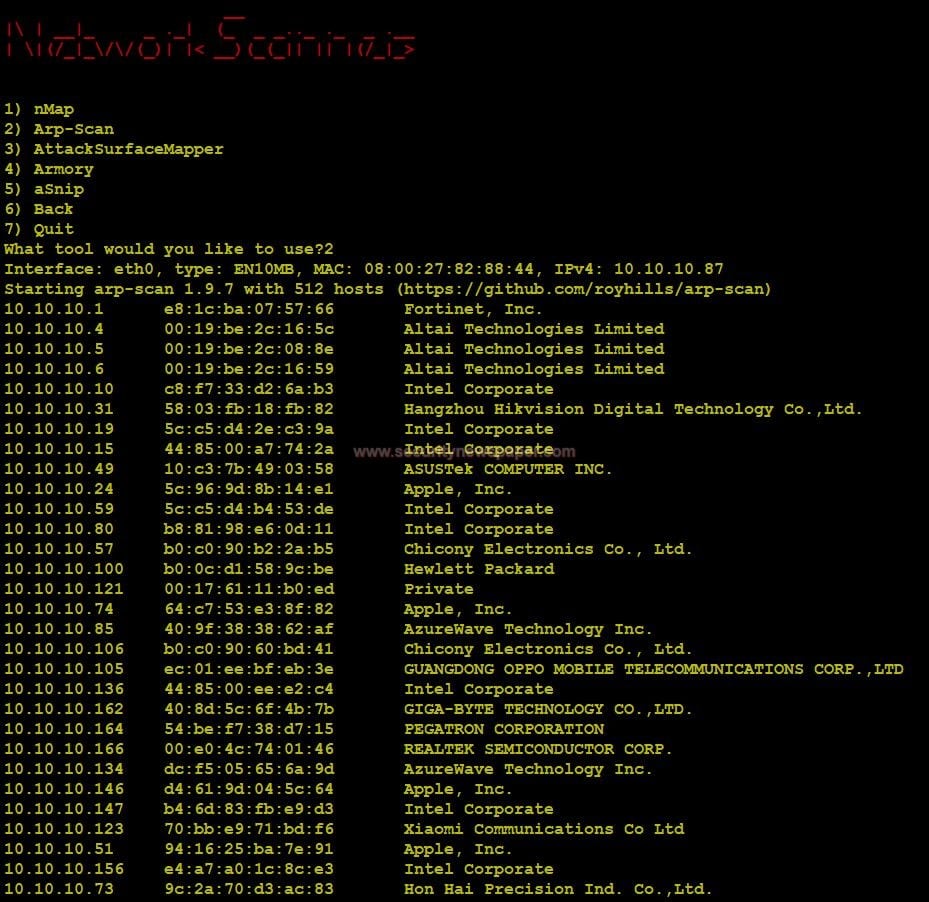Click MAC address b0:0c:d1:58:9c:be
The width and height of the screenshot is (929, 902).
click(249, 569)
